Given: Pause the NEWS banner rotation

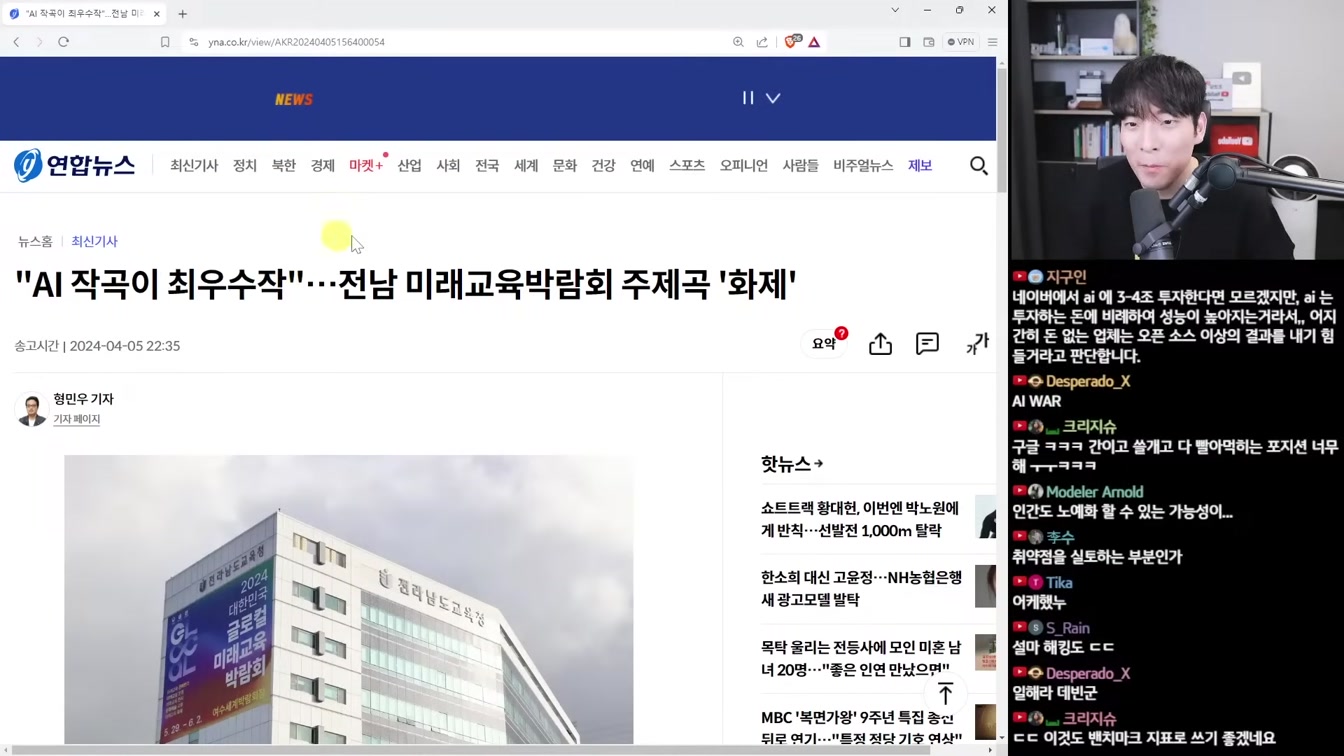Looking at the screenshot, I should coord(747,98).
